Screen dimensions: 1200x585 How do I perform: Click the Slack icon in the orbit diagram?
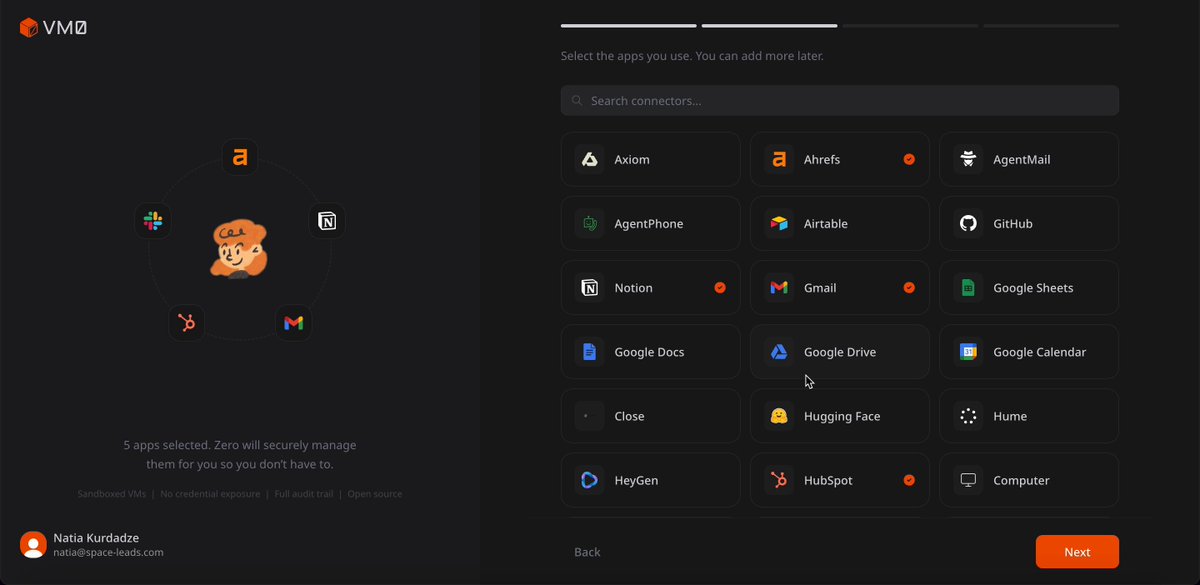pyautogui.click(x=153, y=220)
